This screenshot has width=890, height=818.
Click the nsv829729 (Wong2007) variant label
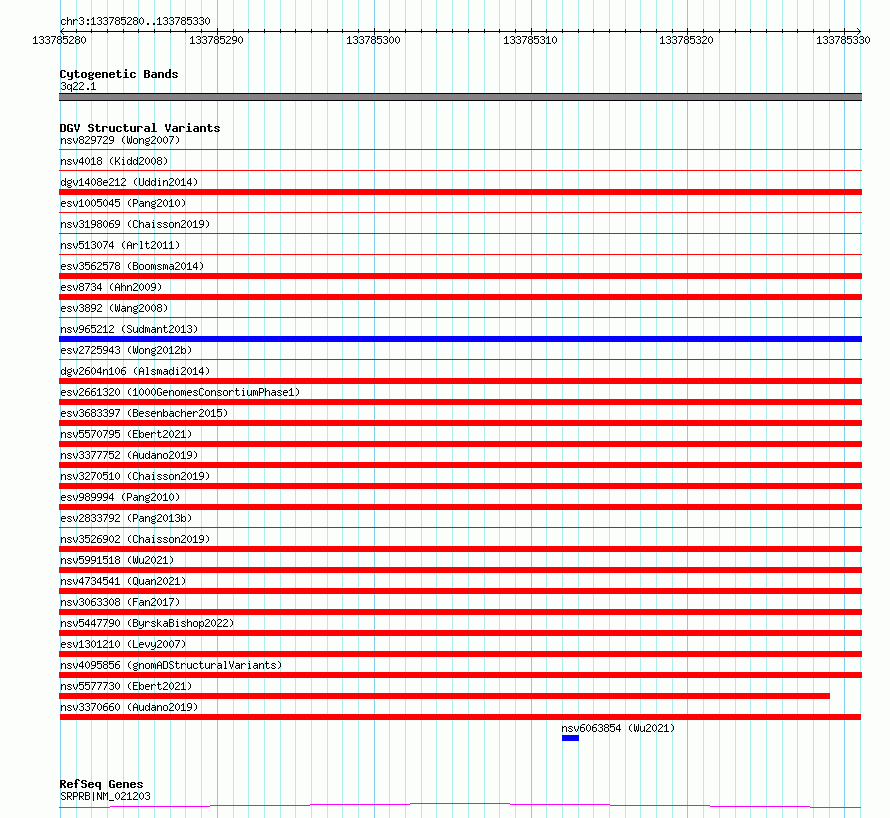pyautogui.click(x=120, y=140)
